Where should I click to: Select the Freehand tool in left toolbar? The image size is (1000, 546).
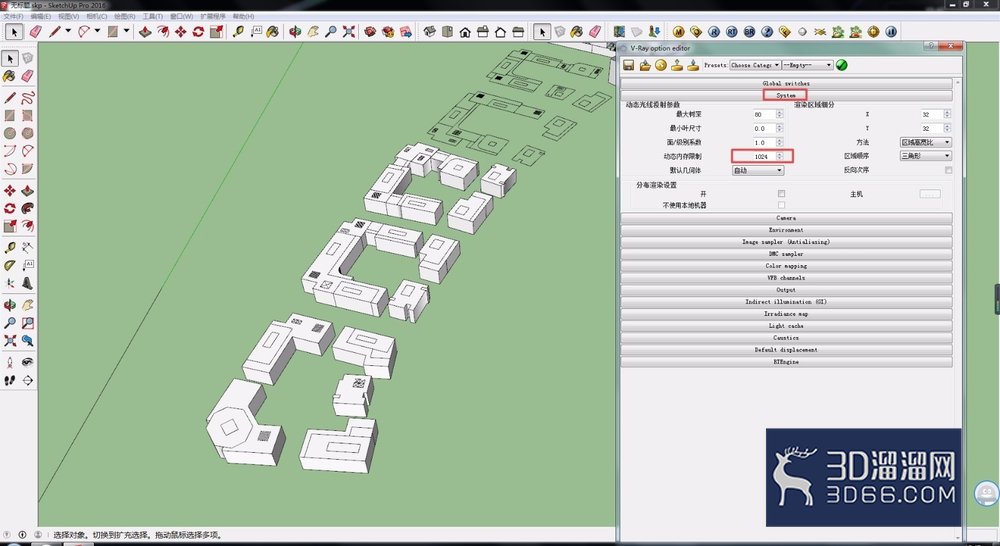click(27, 98)
